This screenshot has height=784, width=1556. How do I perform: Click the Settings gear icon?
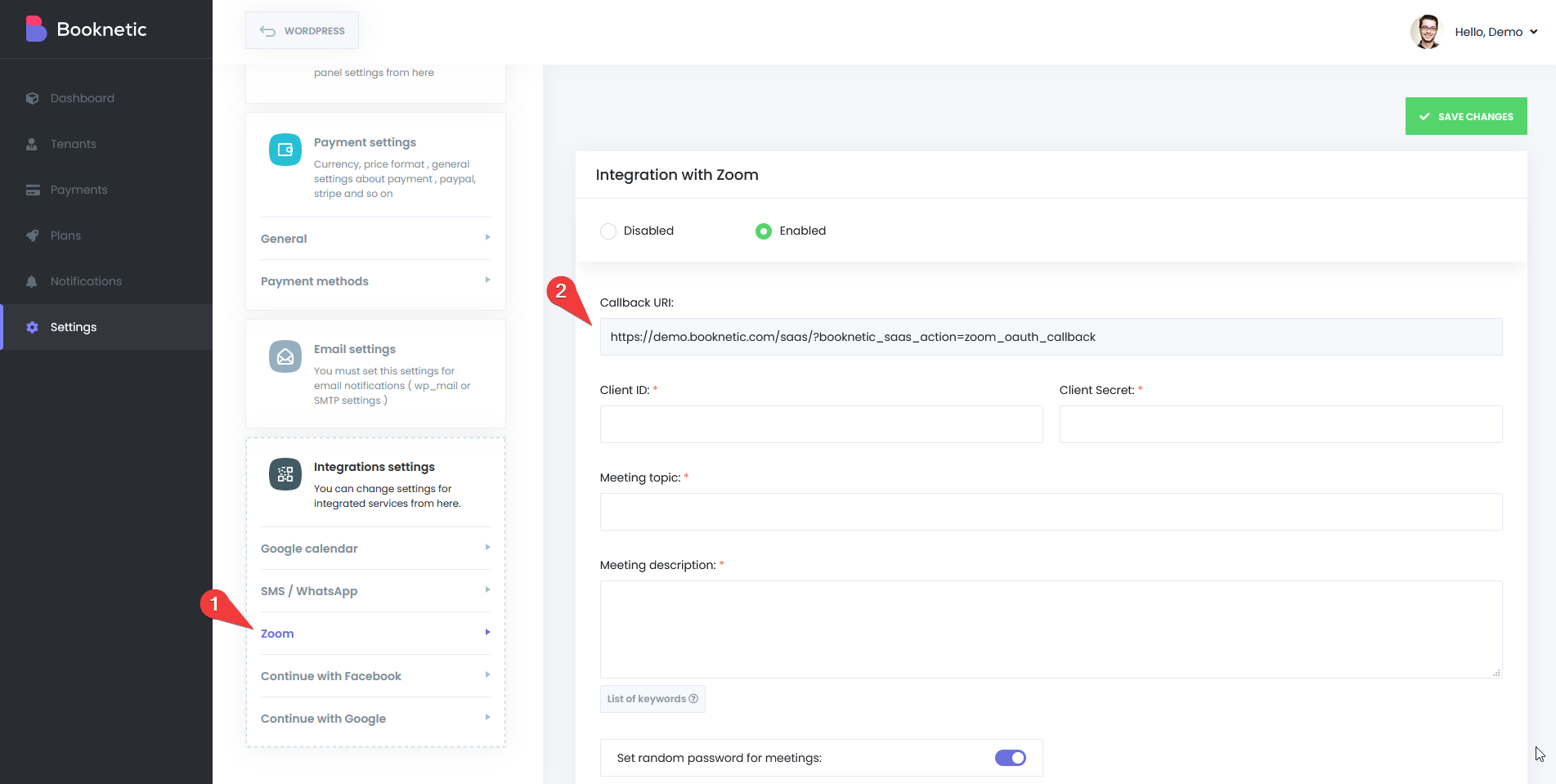click(x=32, y=327)
